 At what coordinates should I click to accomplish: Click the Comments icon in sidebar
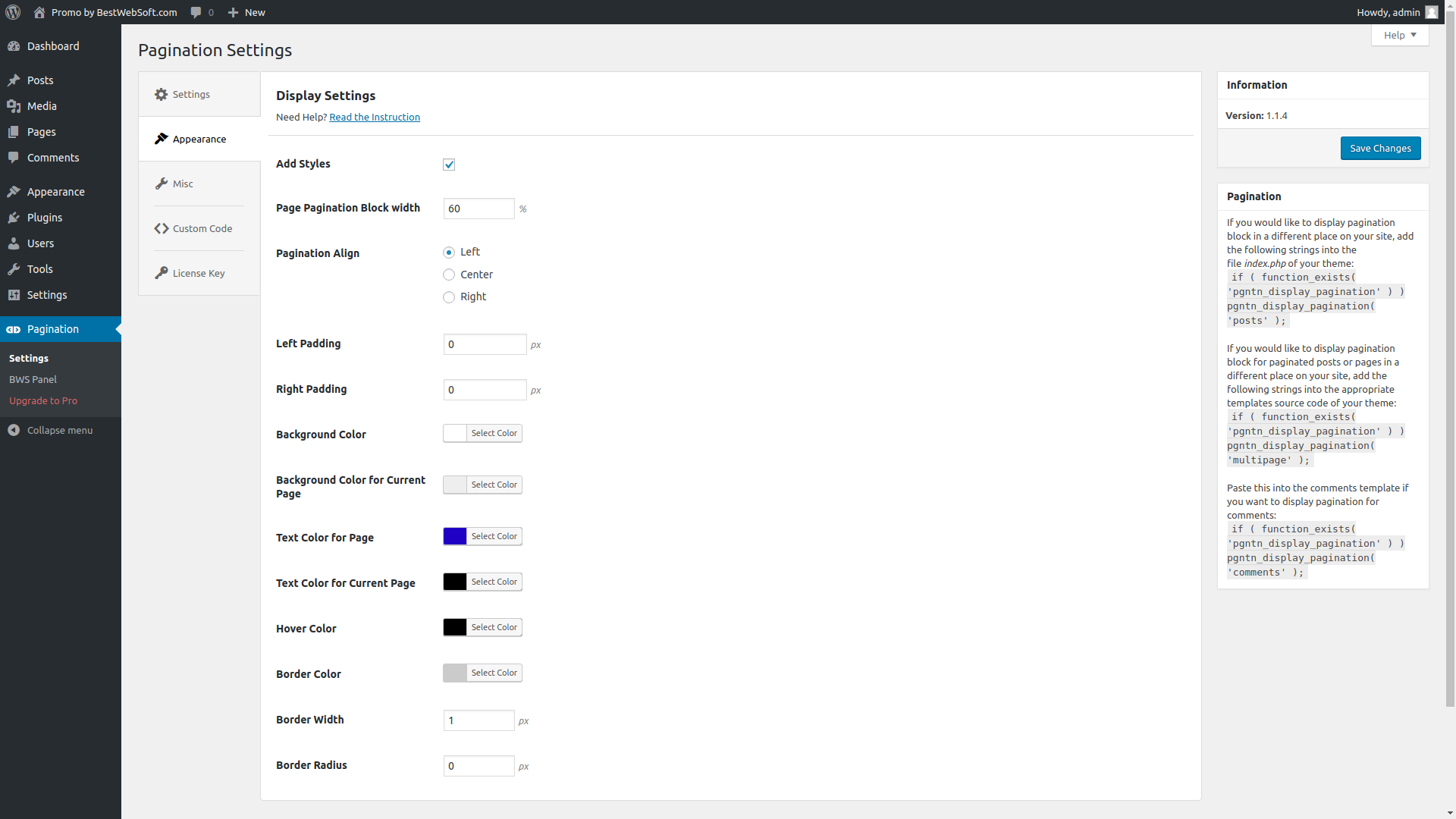(14, 158)
